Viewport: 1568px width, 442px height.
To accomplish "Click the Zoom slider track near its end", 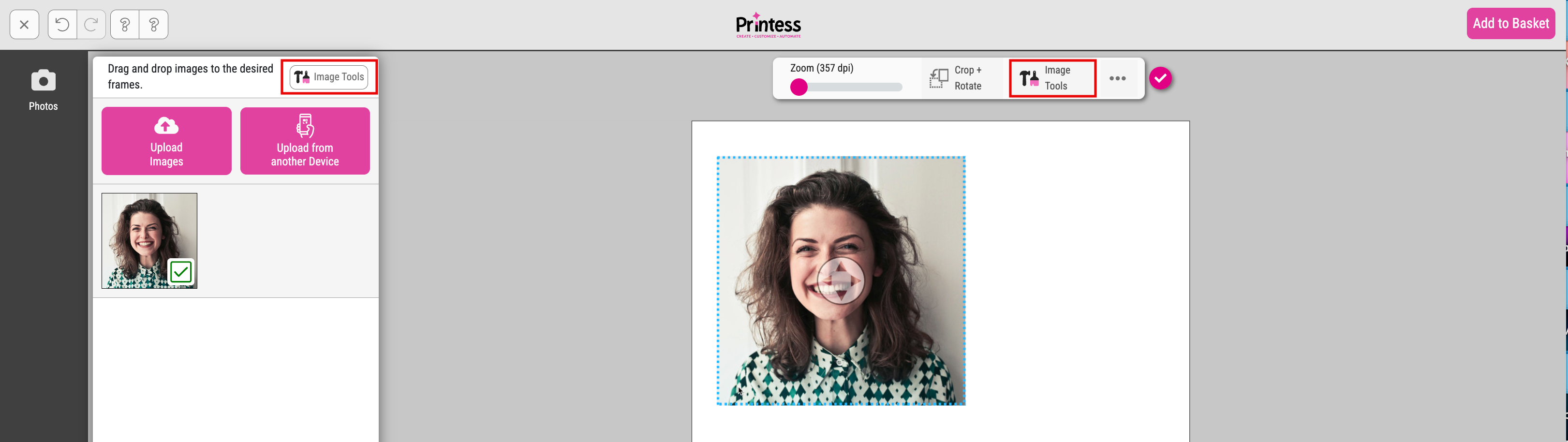I will click(x=895, y=88).
